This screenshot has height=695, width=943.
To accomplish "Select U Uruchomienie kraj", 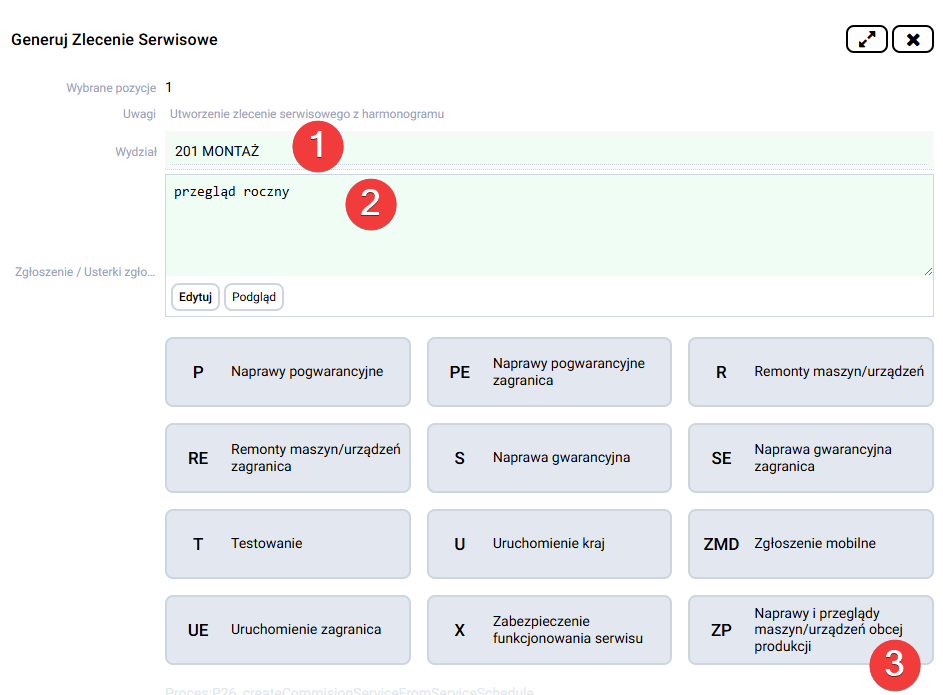I will pos(548,544).
